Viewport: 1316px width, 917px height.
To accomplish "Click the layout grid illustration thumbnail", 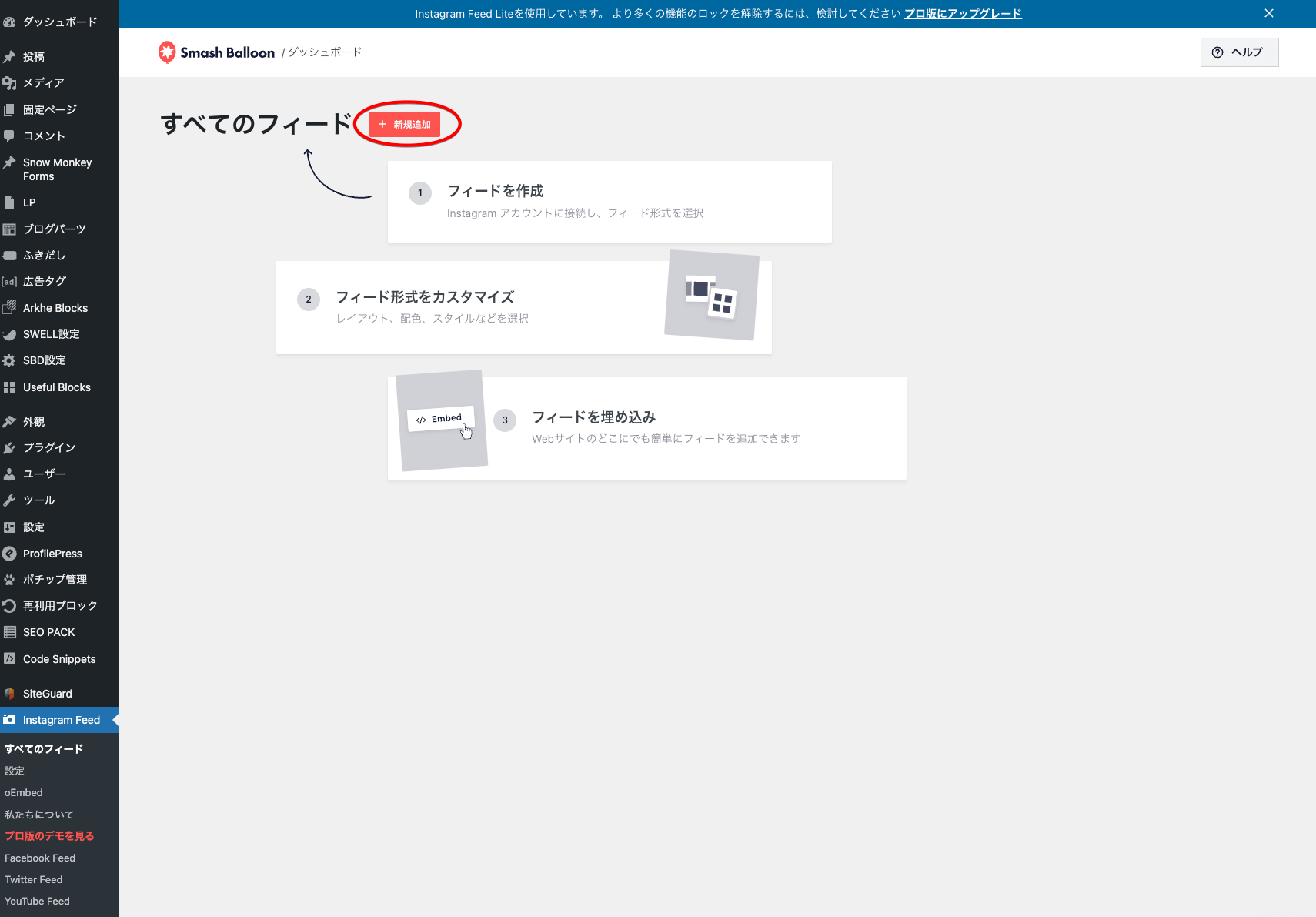I will pos(712,295).
